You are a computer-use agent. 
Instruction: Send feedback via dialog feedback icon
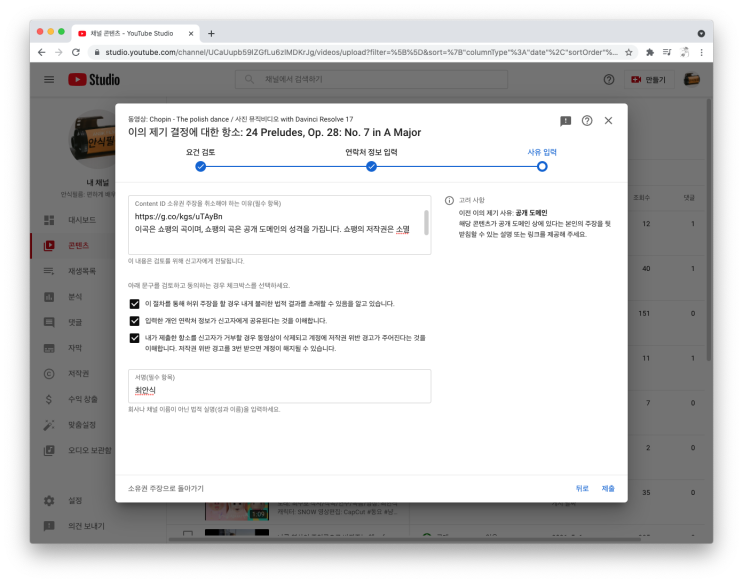point(565,121)
